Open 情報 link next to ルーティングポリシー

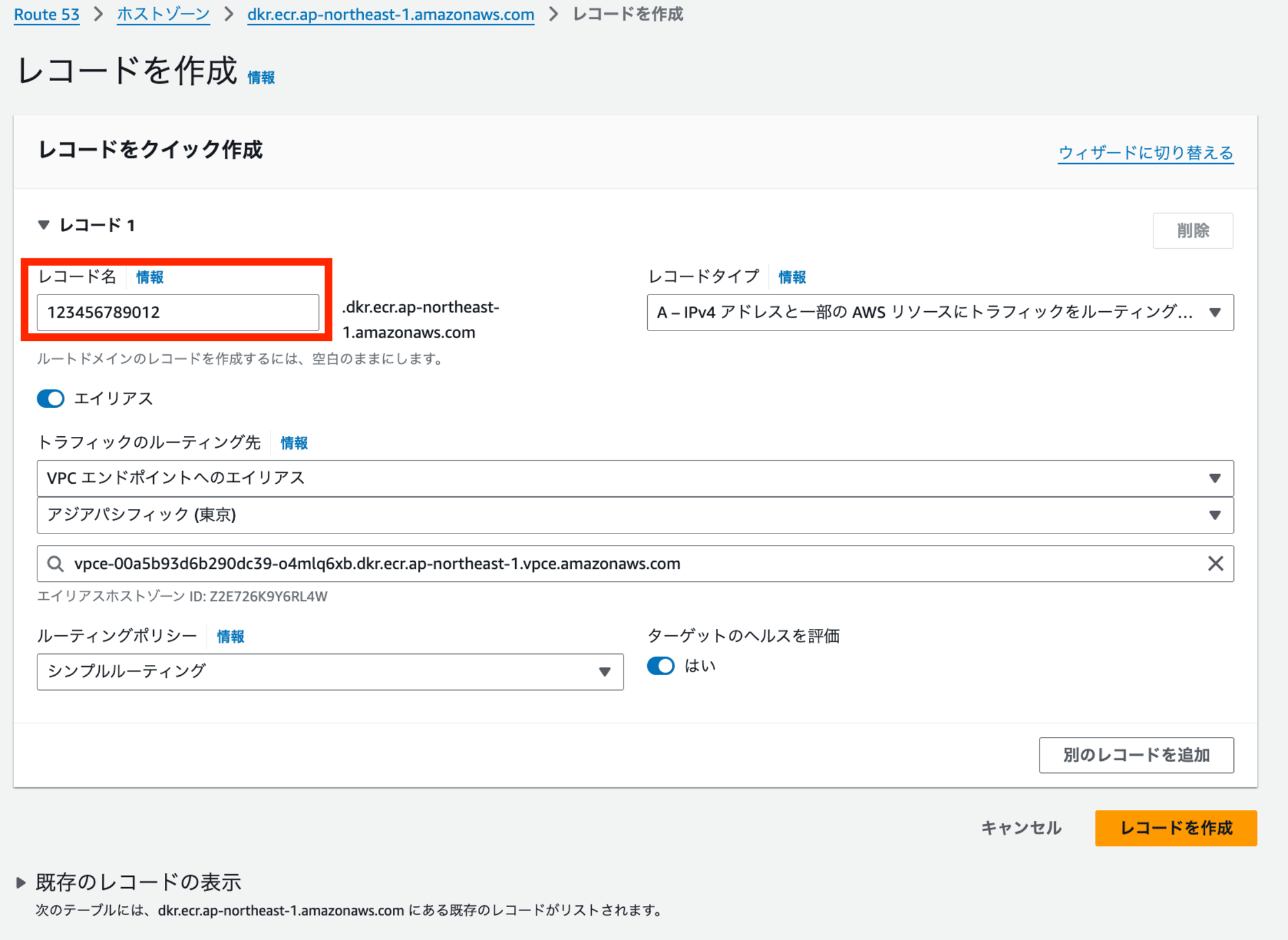tap(230, 637)
